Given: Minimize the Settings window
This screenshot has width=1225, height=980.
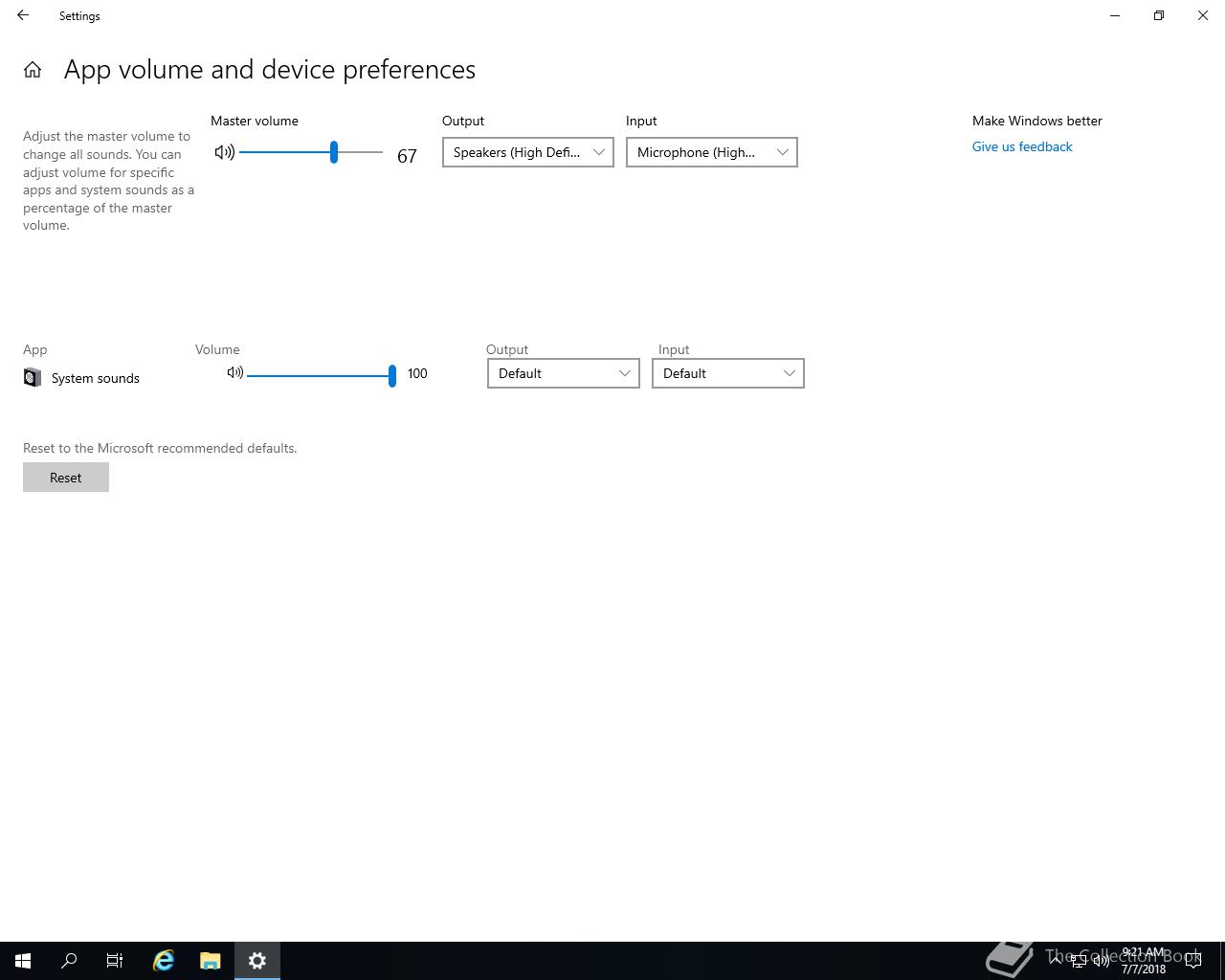Looking at the screenshot, I should [x=1115, y=15].
